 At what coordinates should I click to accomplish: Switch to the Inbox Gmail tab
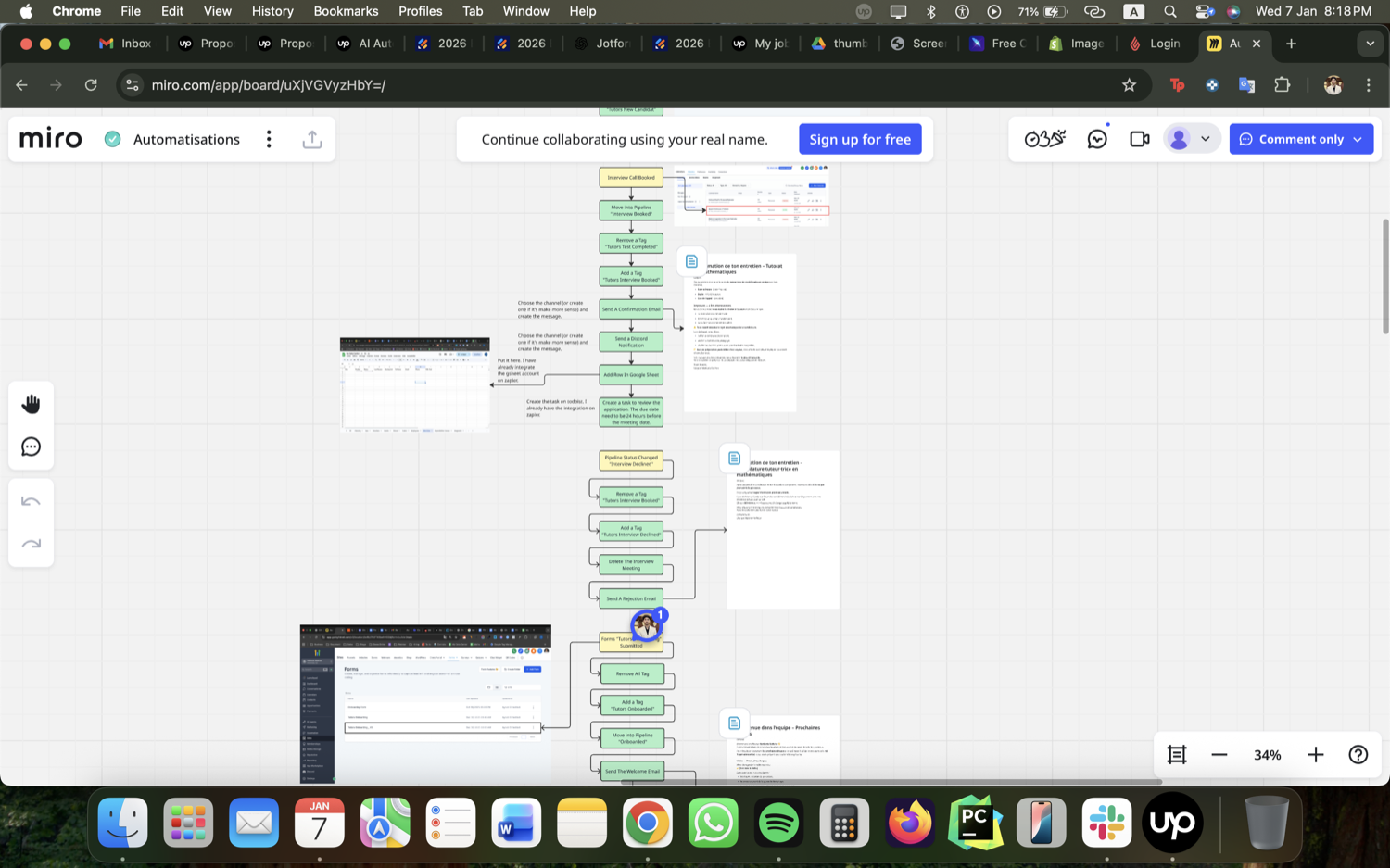tap(126, 44)
